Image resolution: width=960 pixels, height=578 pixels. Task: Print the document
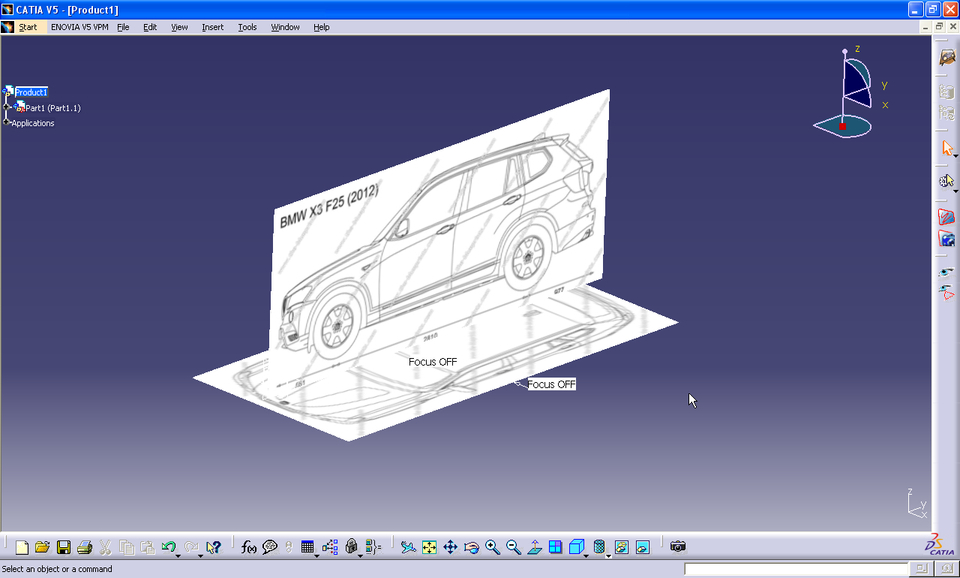point(86,547)
